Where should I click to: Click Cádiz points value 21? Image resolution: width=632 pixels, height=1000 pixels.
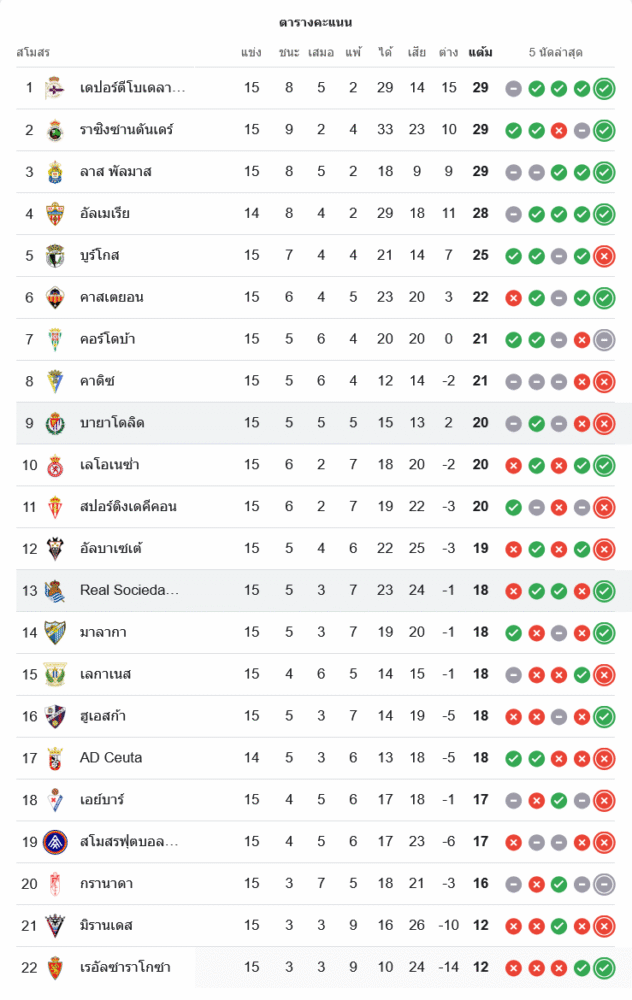click(x=480, y=381)
